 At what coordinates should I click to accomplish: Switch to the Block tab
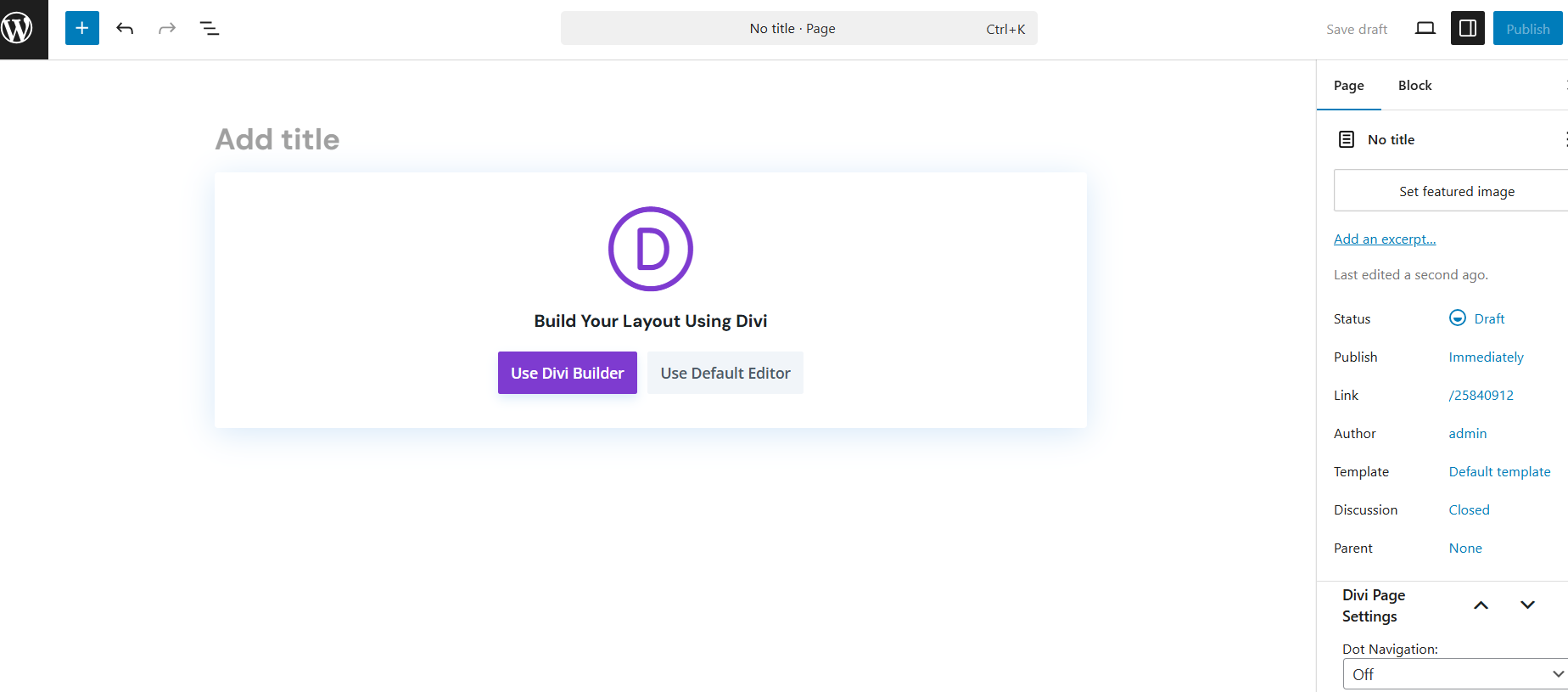point(1415,85)
